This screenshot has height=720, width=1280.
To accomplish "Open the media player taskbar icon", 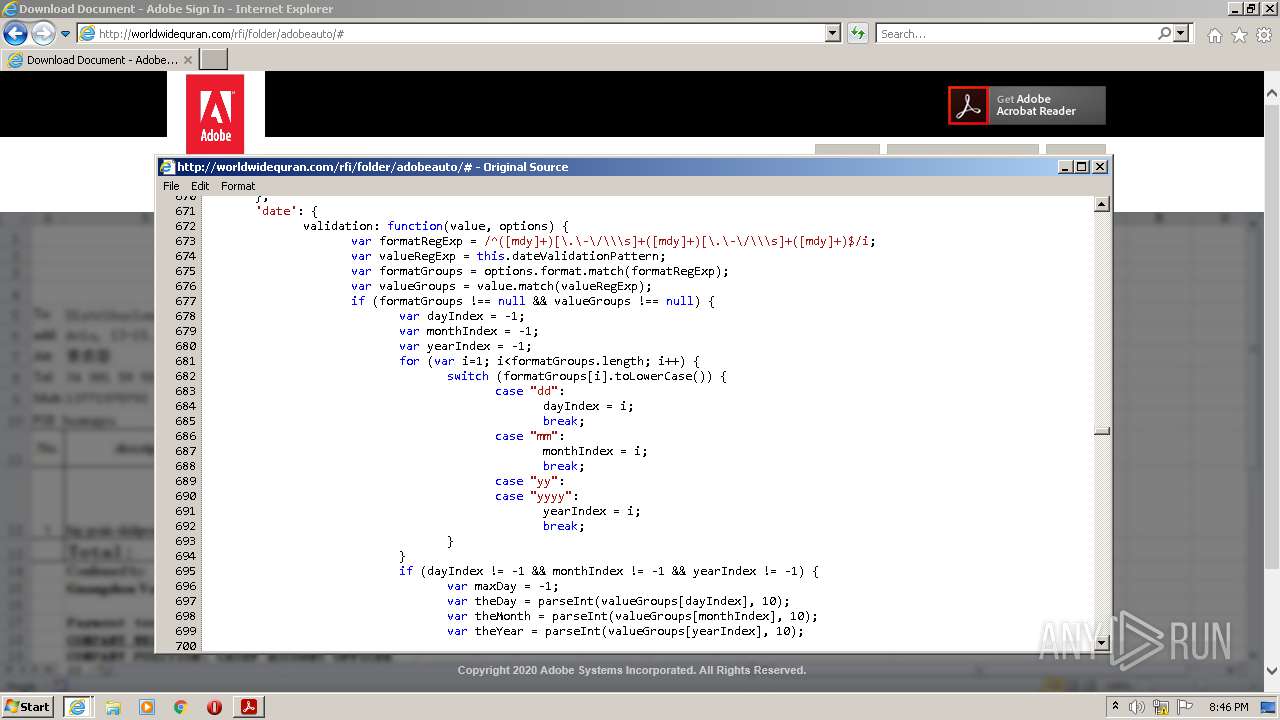I will pos(147,707).
